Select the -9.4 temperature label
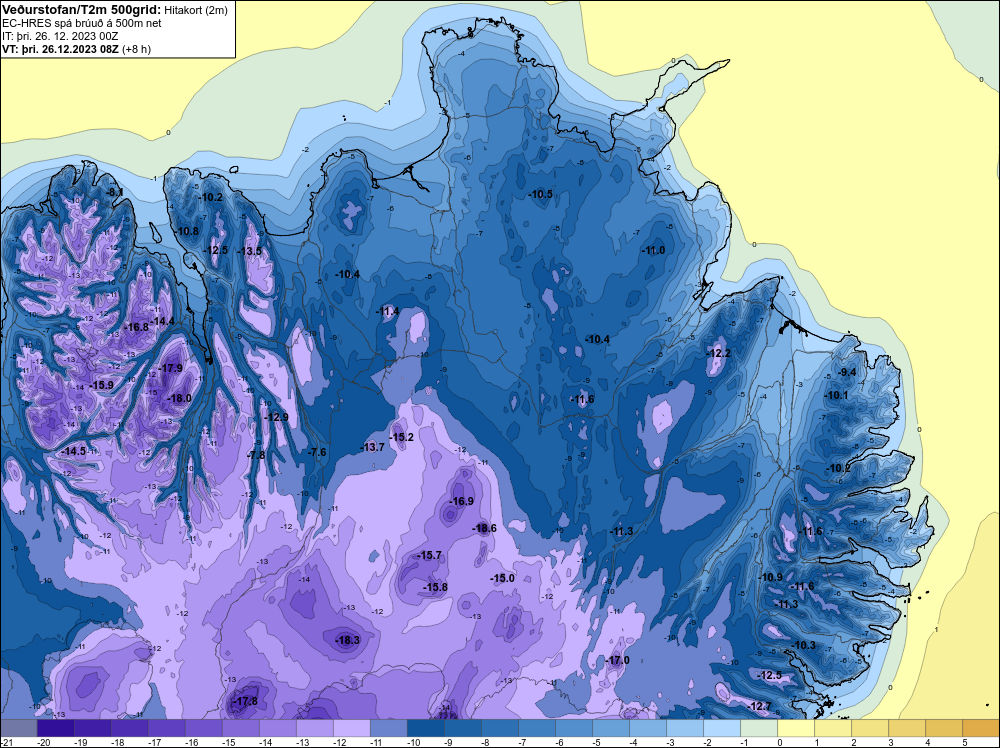This screenshot has height=748, width=1000. 847,372
